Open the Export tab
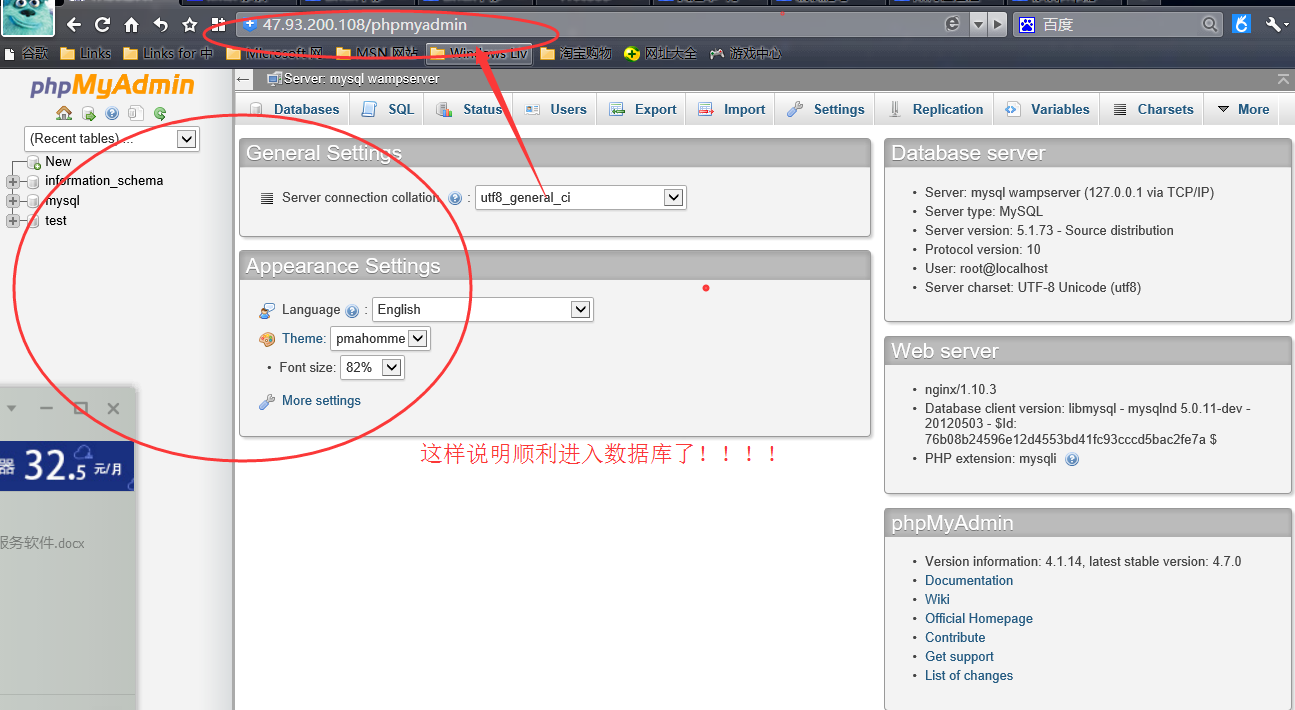The height and width of the screenshot is (710, 1295). click(643, 110)
